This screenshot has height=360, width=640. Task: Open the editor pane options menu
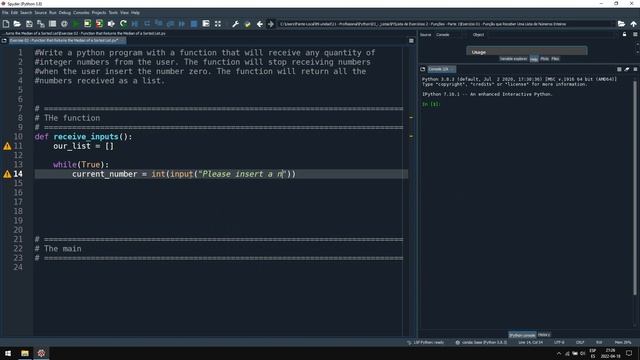[411, 41]
